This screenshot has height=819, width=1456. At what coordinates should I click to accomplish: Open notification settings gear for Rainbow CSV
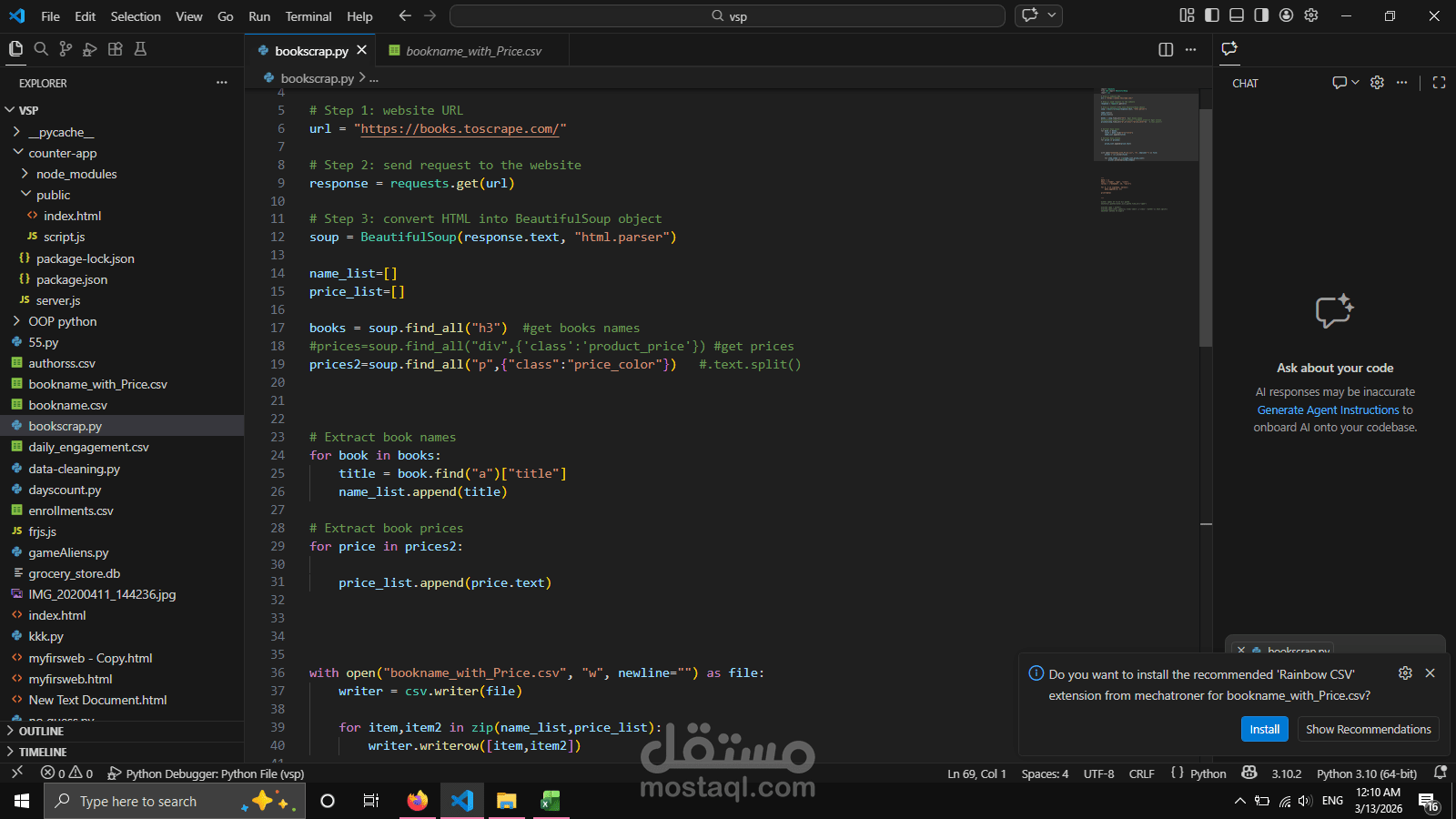click(x=1405, y=673)
